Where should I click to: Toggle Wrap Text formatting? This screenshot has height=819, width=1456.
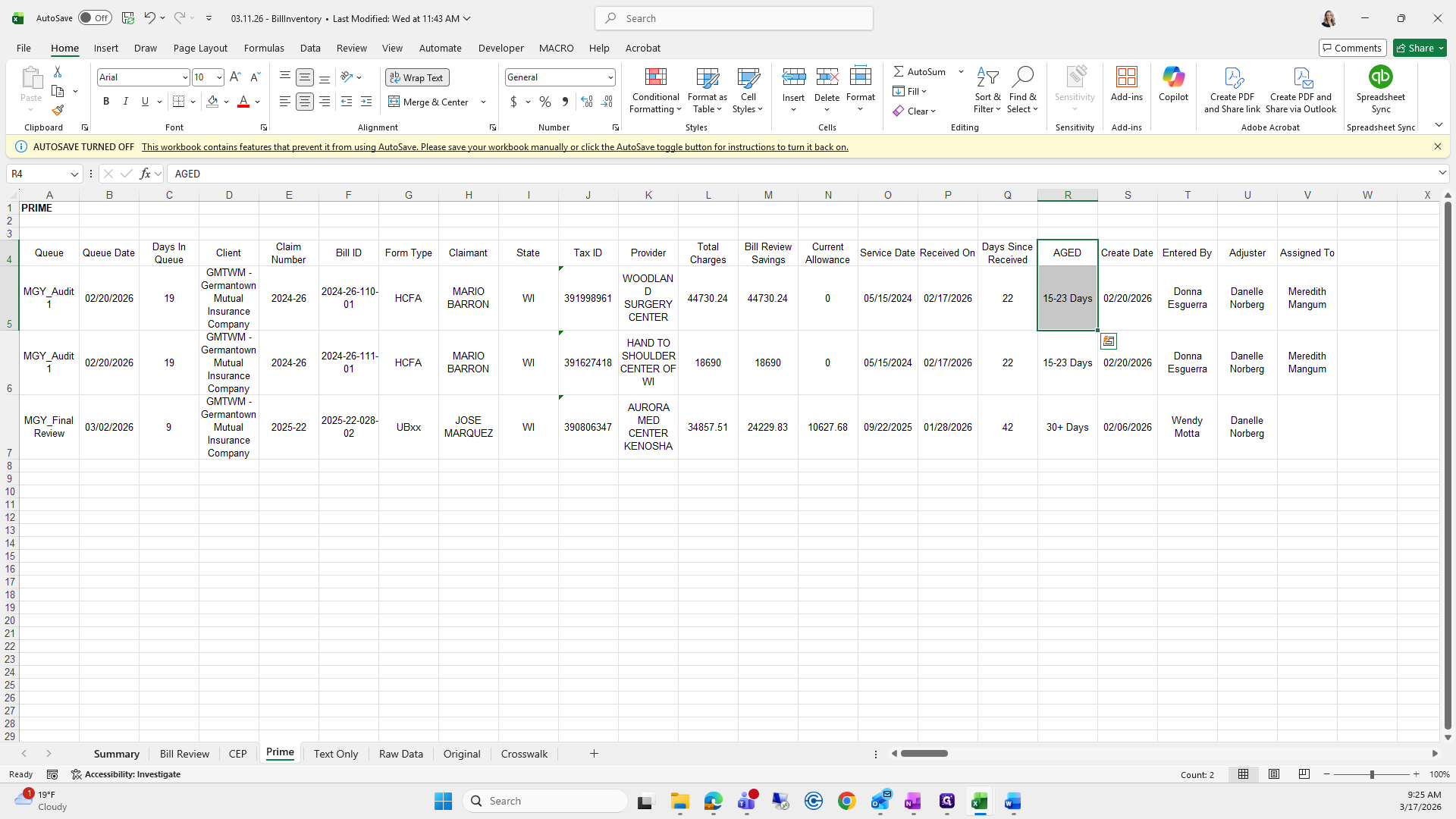click(x=417, y=77)
